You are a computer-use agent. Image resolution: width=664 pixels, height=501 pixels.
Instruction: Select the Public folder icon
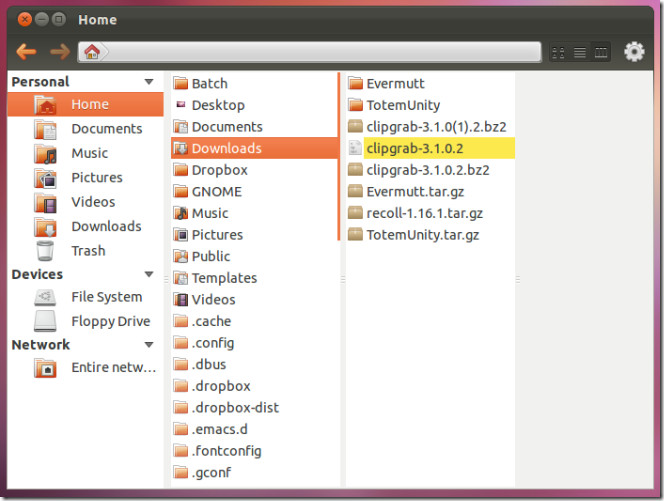181,256
